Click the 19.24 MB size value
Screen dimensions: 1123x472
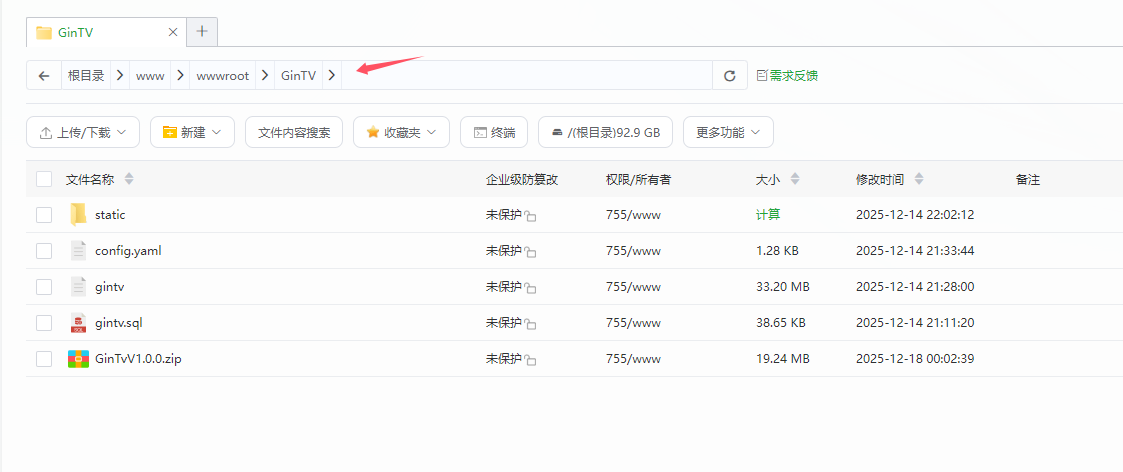click(783, 359)
